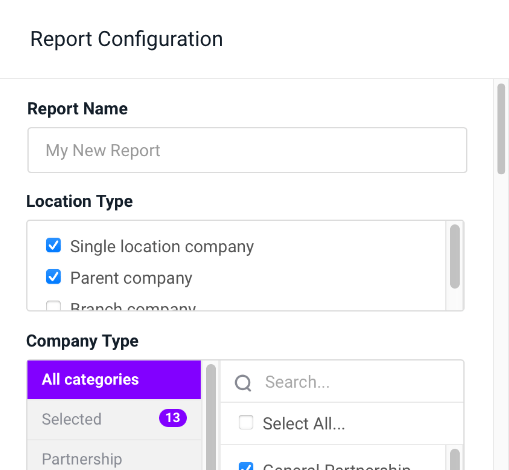Viewport: 509px width, 470px height.
Task: Click the Single location company label
Action: 162,247
